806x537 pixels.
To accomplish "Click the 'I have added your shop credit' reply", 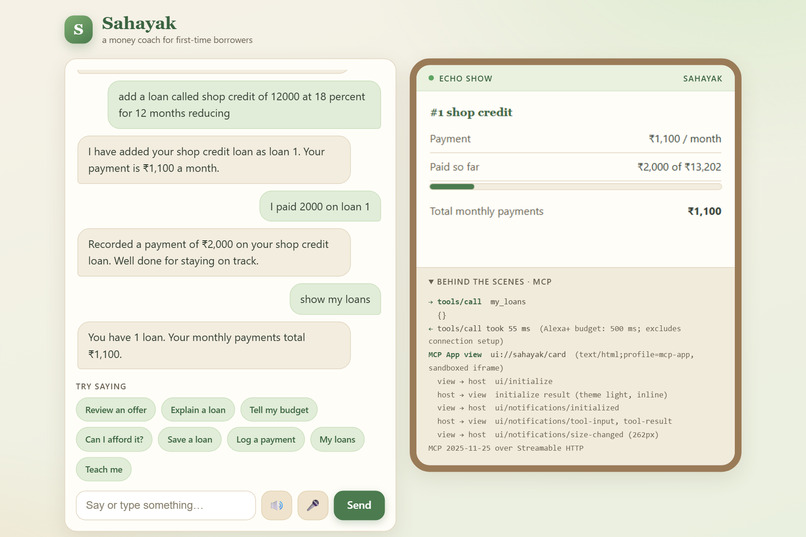I will (214, 160).
